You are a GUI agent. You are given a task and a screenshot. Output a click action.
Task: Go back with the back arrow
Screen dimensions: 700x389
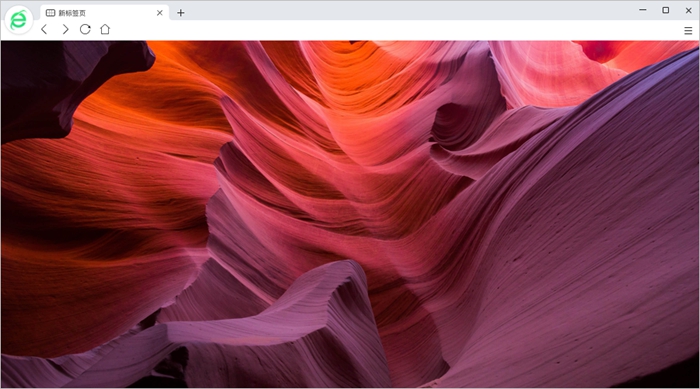(x=44, y=29)
